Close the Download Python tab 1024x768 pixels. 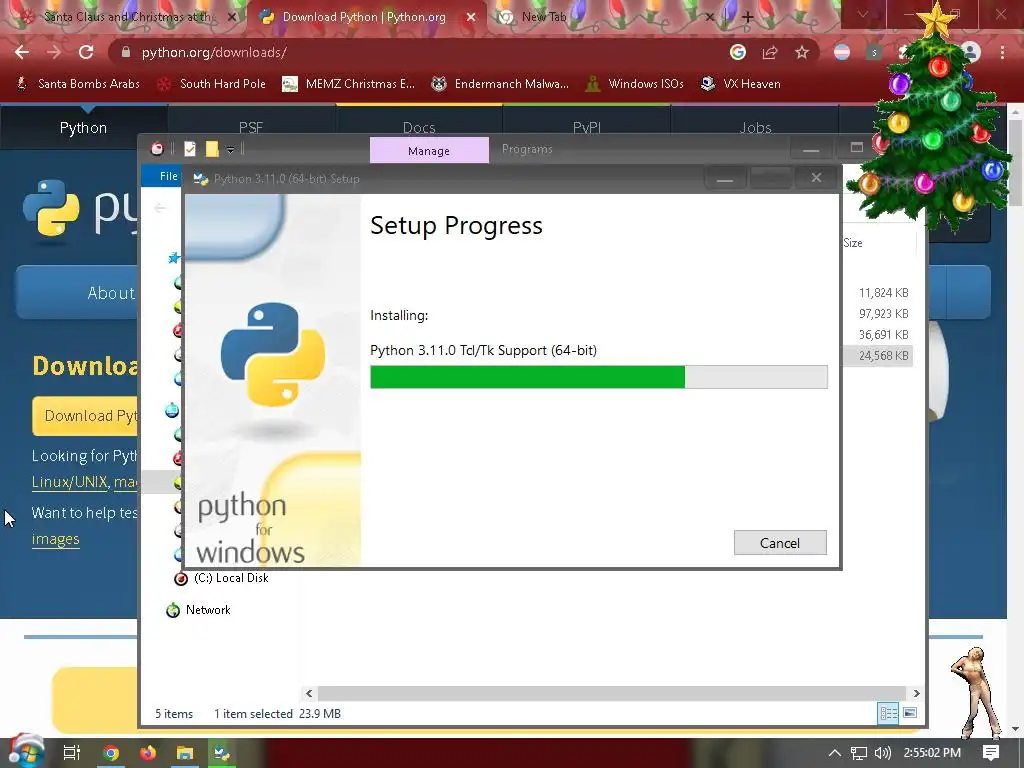[471, 18]
